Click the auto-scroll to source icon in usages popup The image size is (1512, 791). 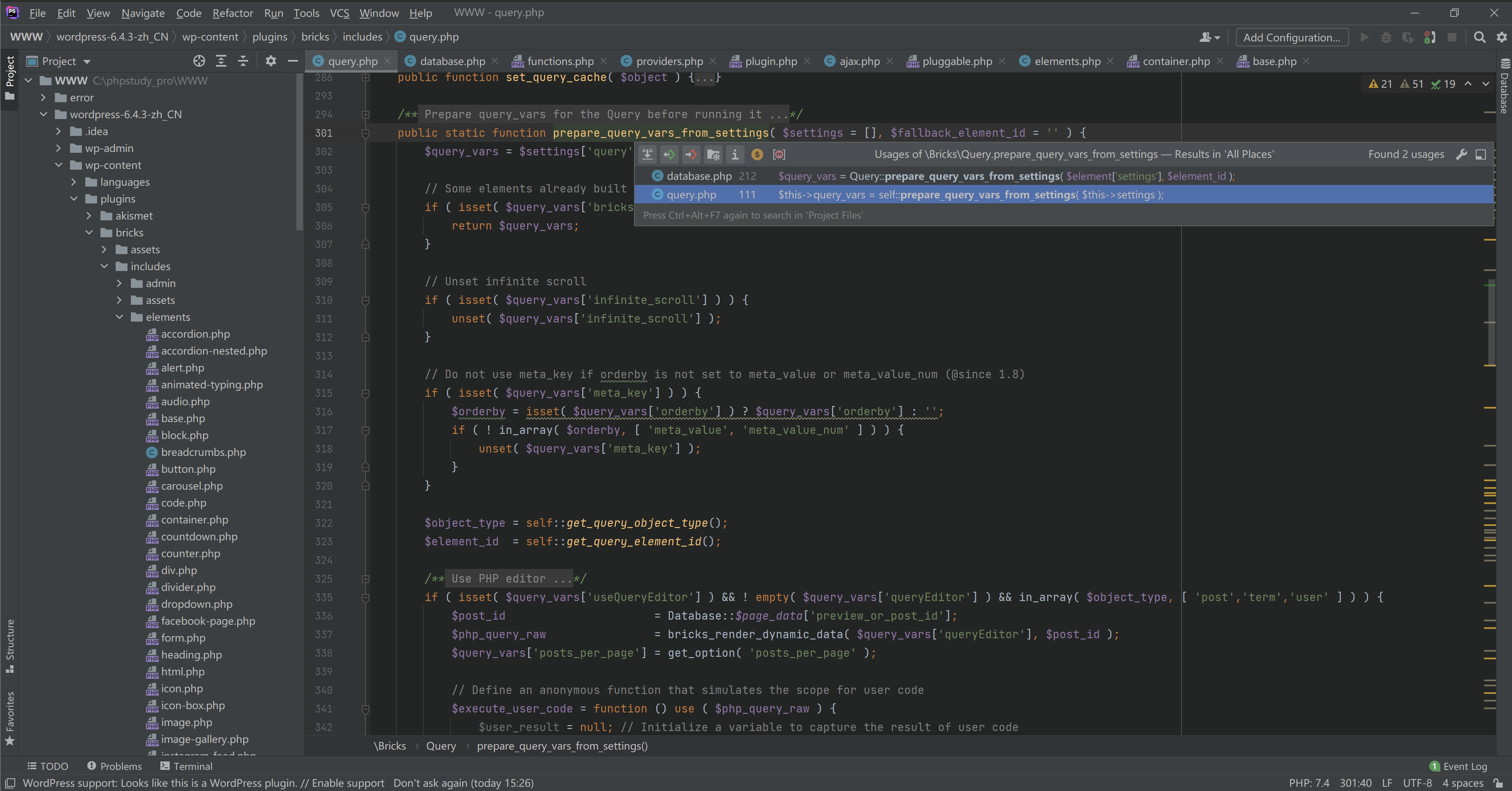coord(648,154)
